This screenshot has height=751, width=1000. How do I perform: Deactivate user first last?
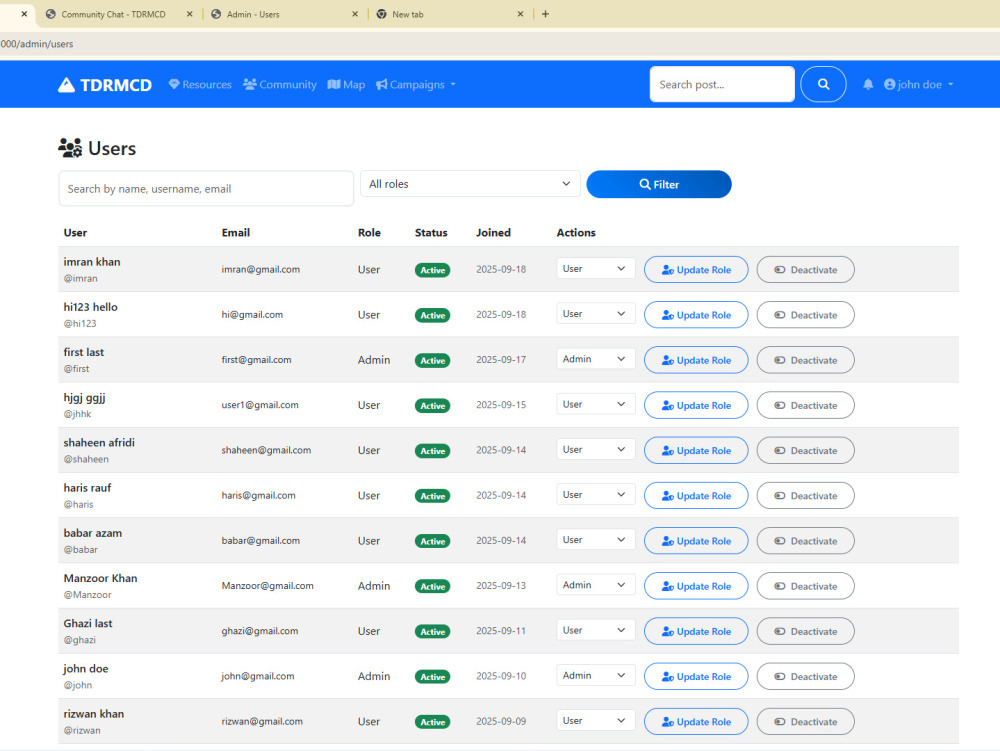(x=805, y=360)
